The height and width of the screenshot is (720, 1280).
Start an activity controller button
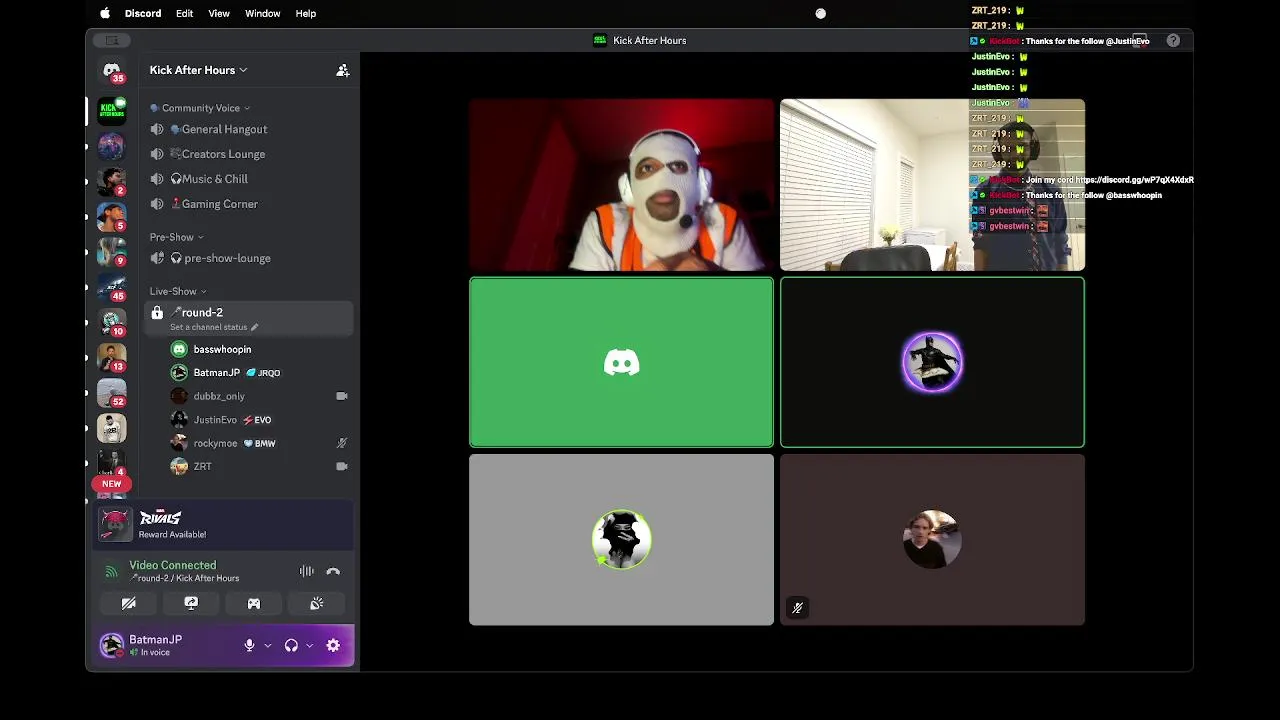pos(254,603)
